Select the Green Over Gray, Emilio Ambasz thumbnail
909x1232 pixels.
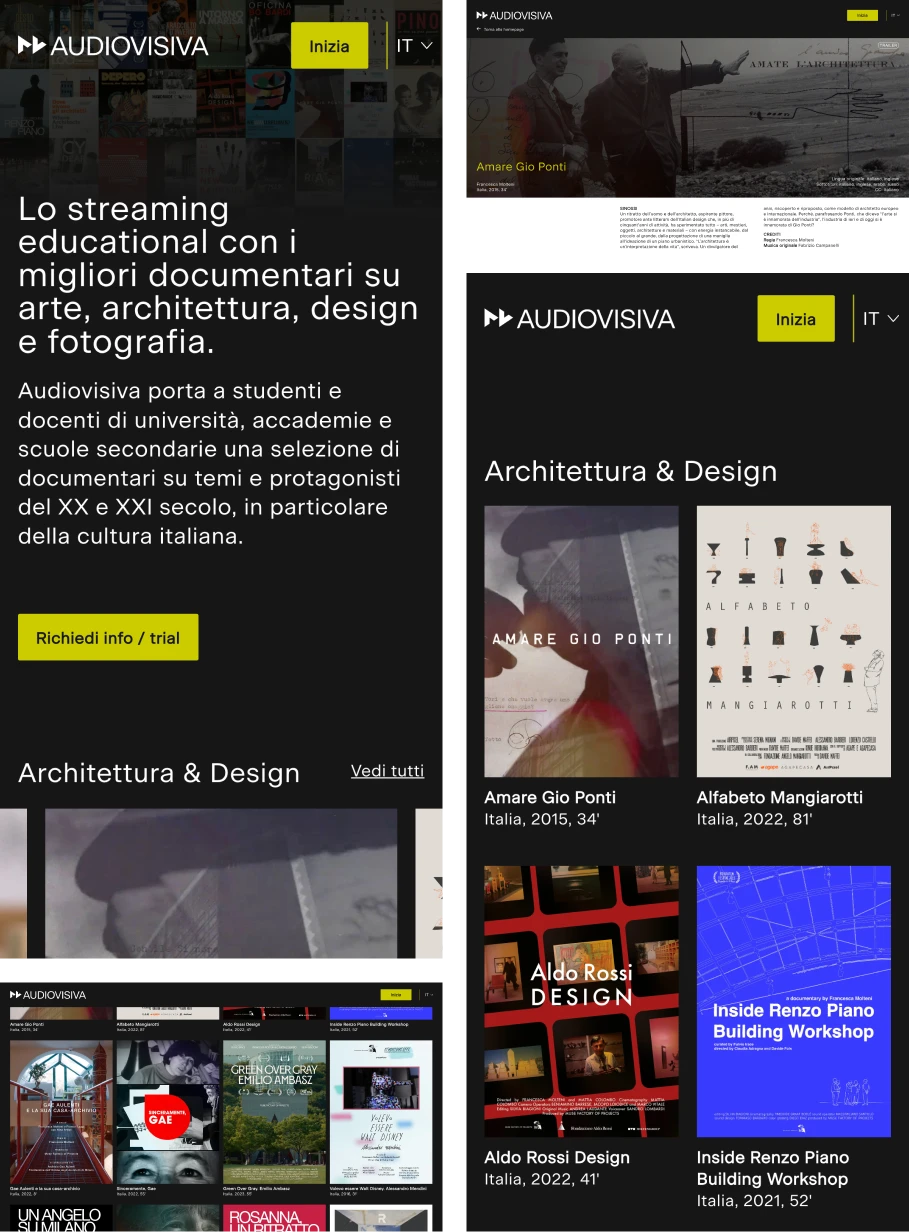[274, 1110]
